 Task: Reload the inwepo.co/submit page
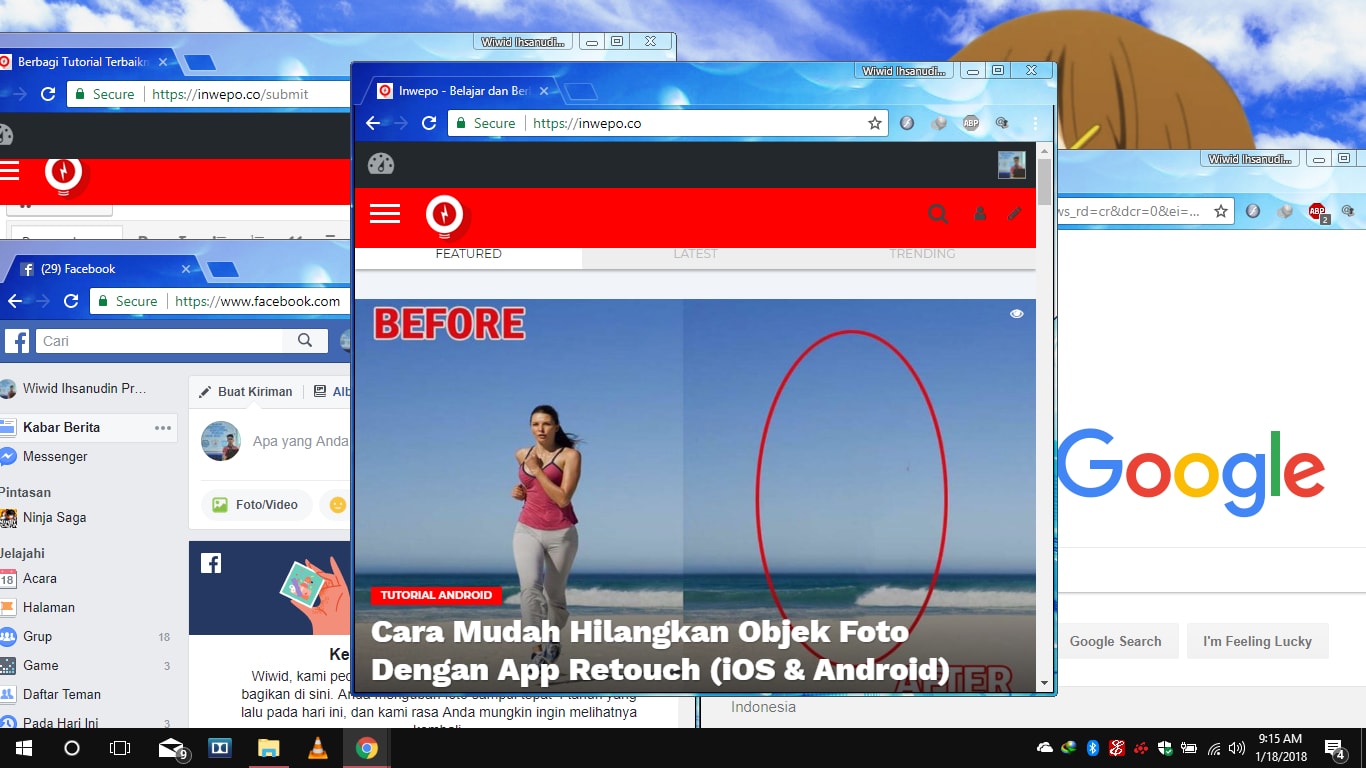pos(48,94)
